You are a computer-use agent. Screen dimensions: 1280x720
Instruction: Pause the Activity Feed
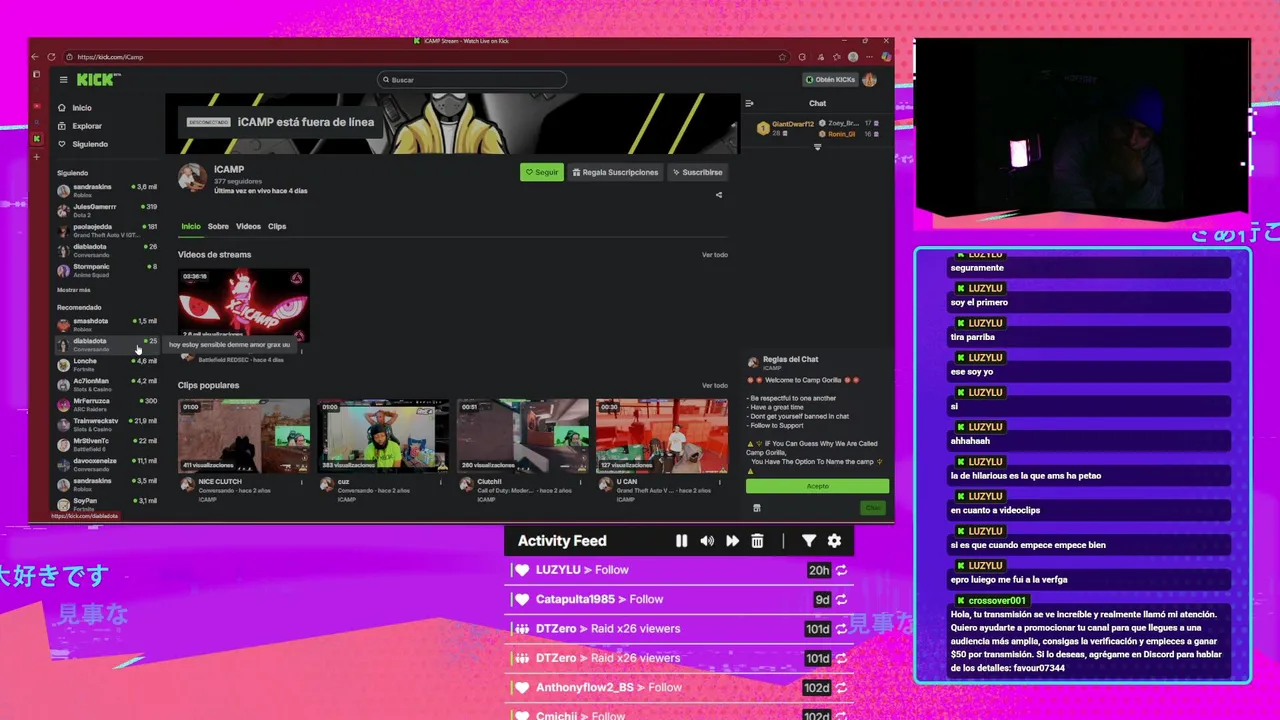point(681,541)
